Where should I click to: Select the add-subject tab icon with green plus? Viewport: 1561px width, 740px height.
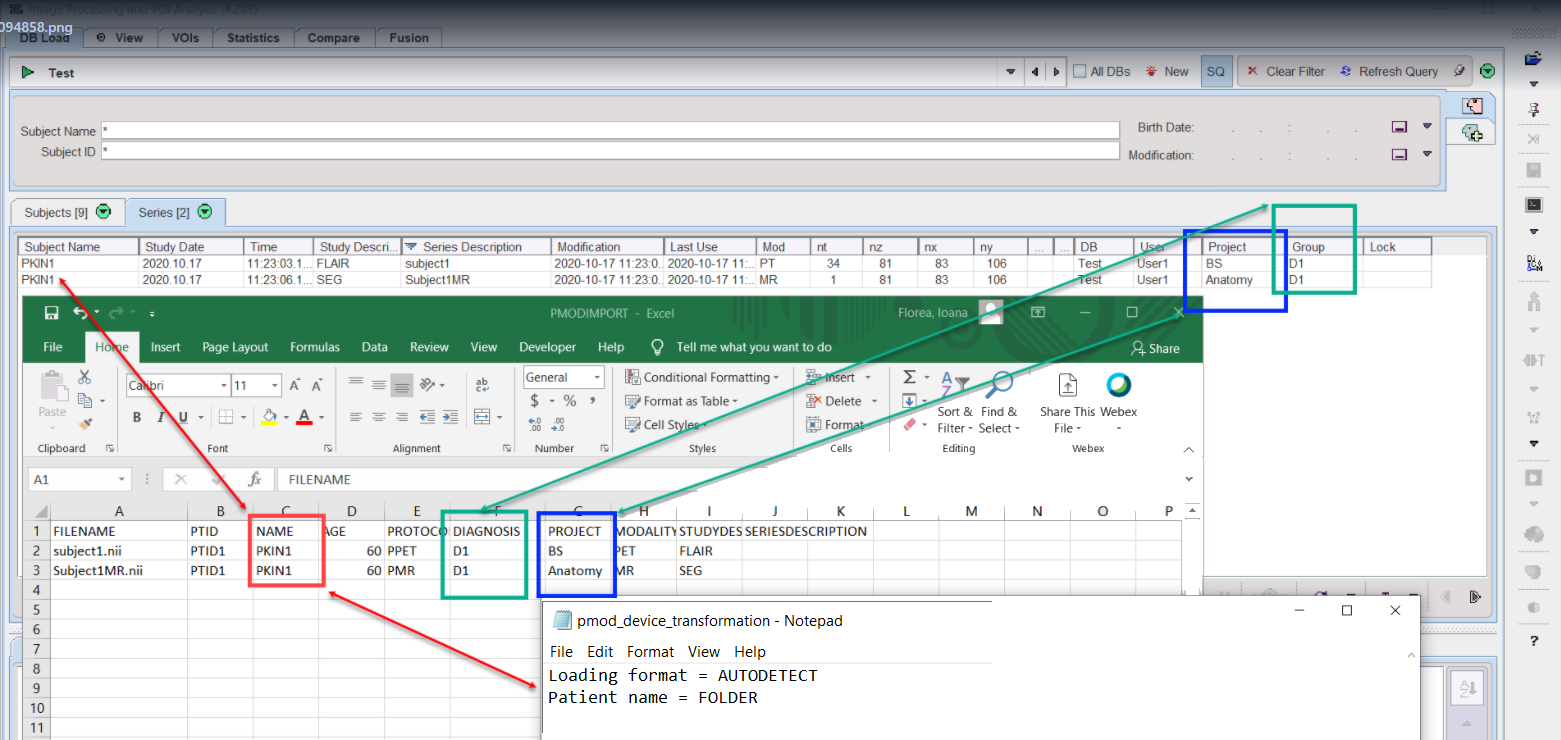1472,132
